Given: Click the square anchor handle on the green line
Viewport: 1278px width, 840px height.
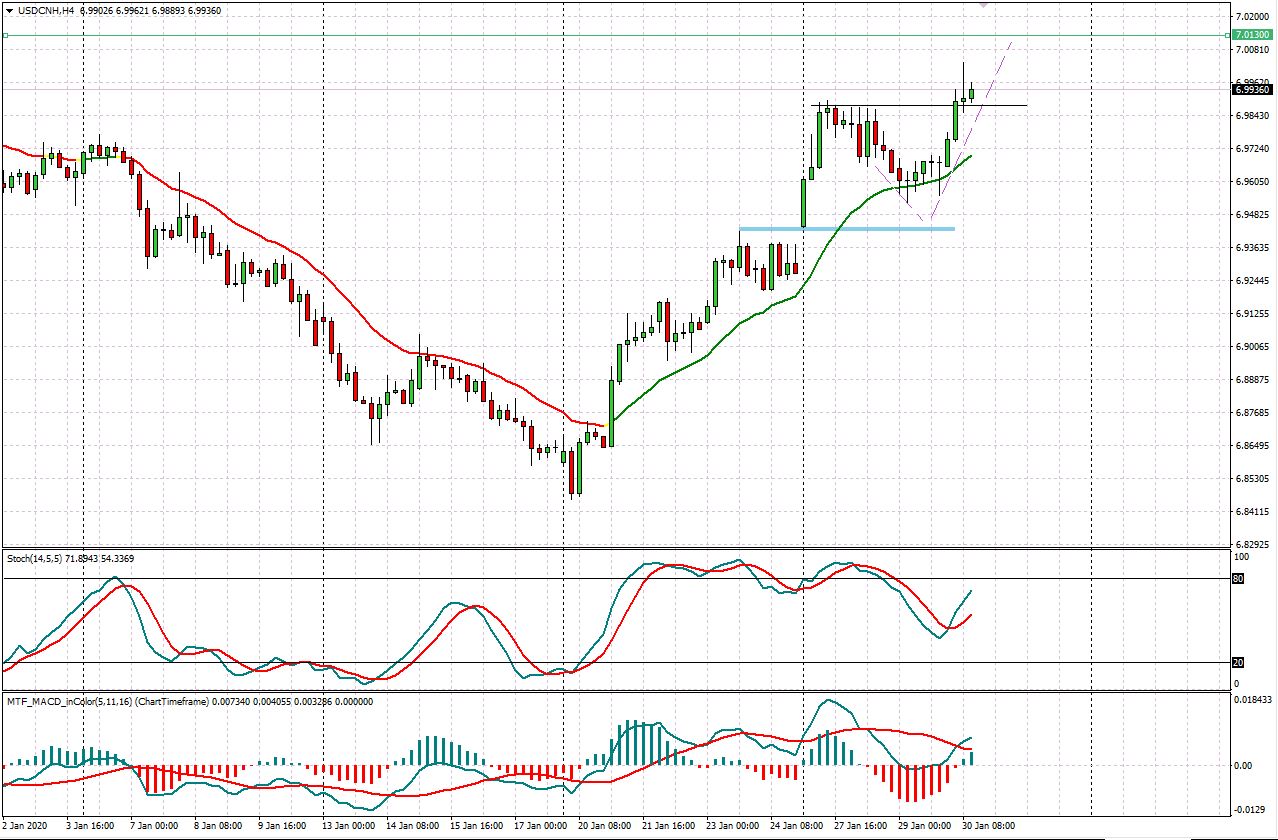Looking at the screenshot, I should (6, 35).
